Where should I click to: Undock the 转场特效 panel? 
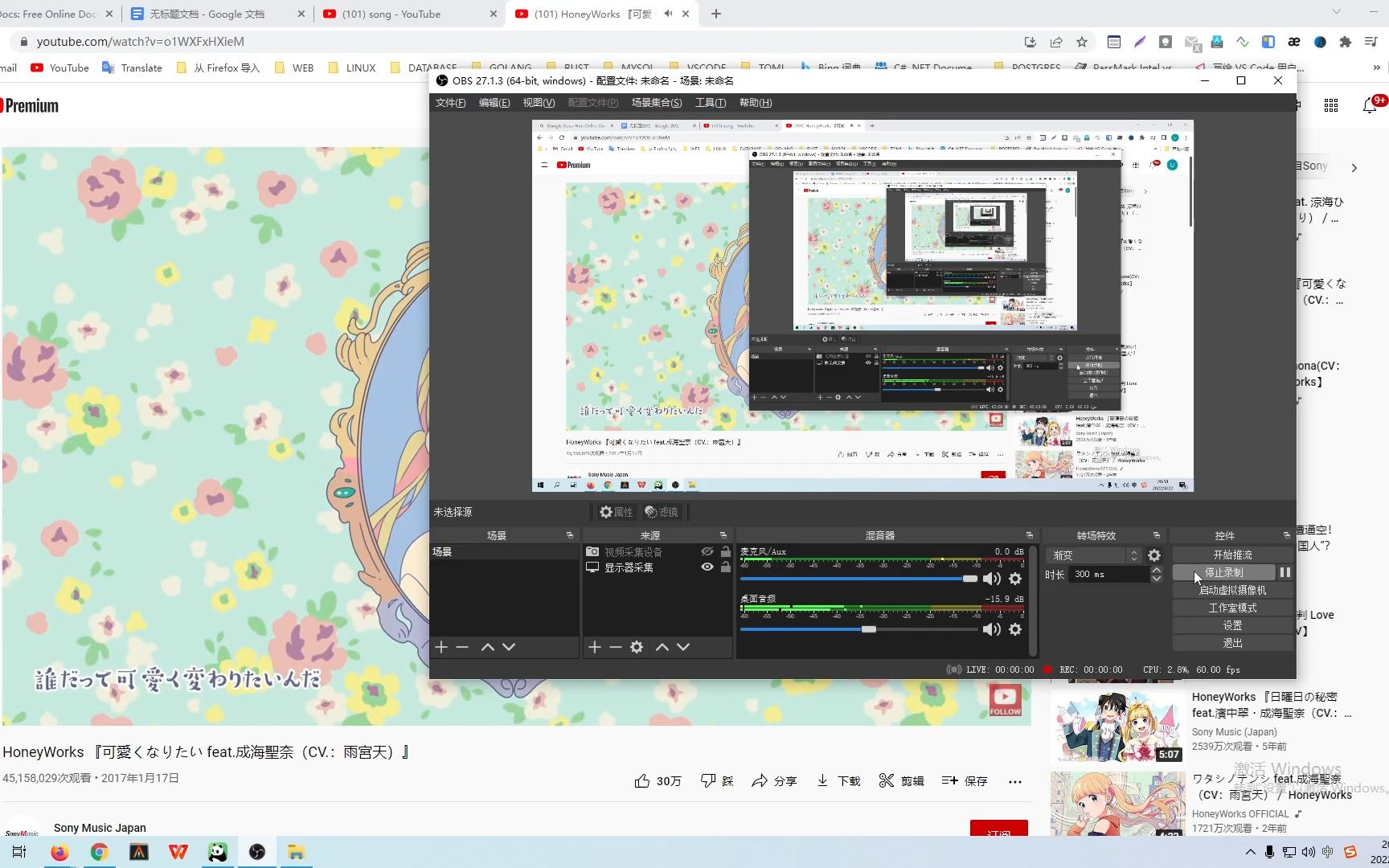[1157, 535]
